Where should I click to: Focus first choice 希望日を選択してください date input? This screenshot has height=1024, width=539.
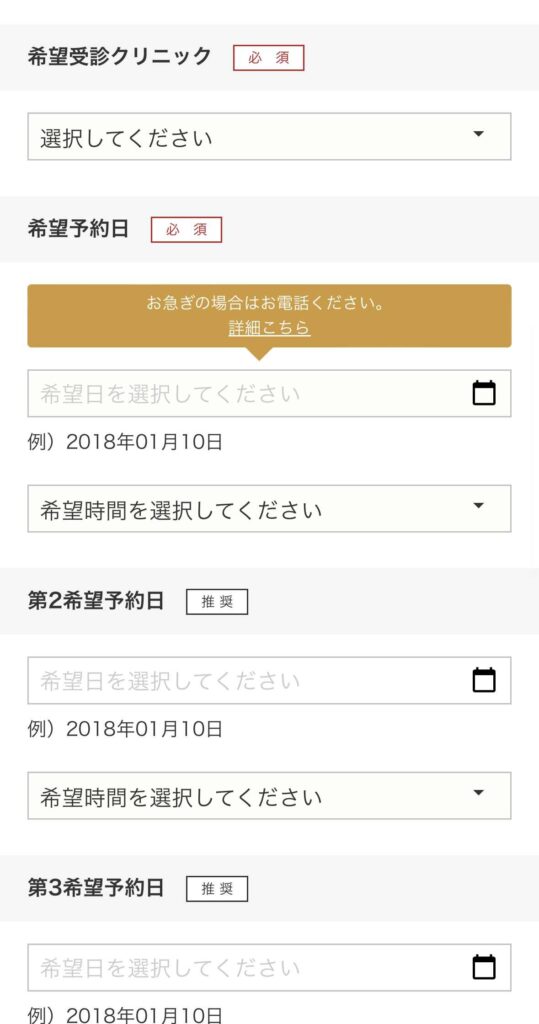(x=269, y=393)
